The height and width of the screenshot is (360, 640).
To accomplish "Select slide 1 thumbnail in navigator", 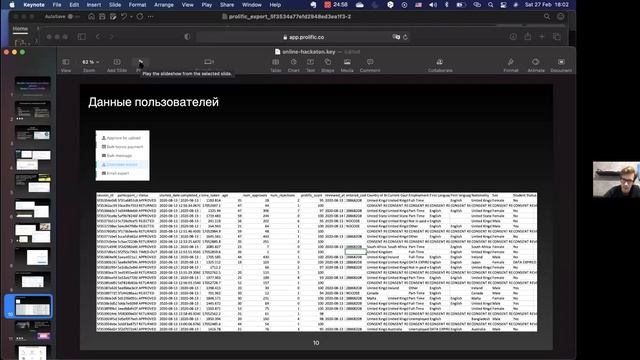I will tap(33, 87).
